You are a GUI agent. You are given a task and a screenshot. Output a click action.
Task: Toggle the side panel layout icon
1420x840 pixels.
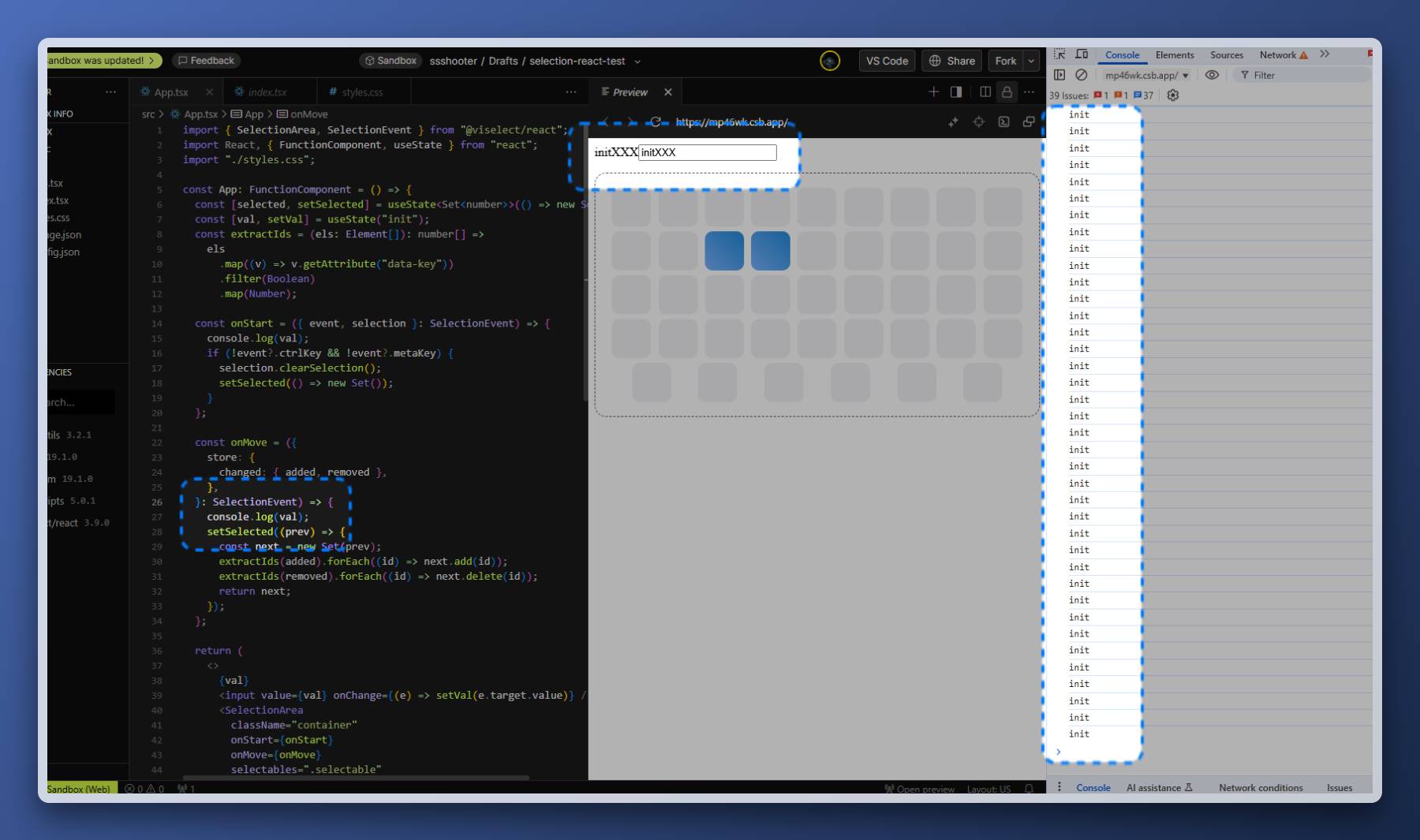coord(956,92)
